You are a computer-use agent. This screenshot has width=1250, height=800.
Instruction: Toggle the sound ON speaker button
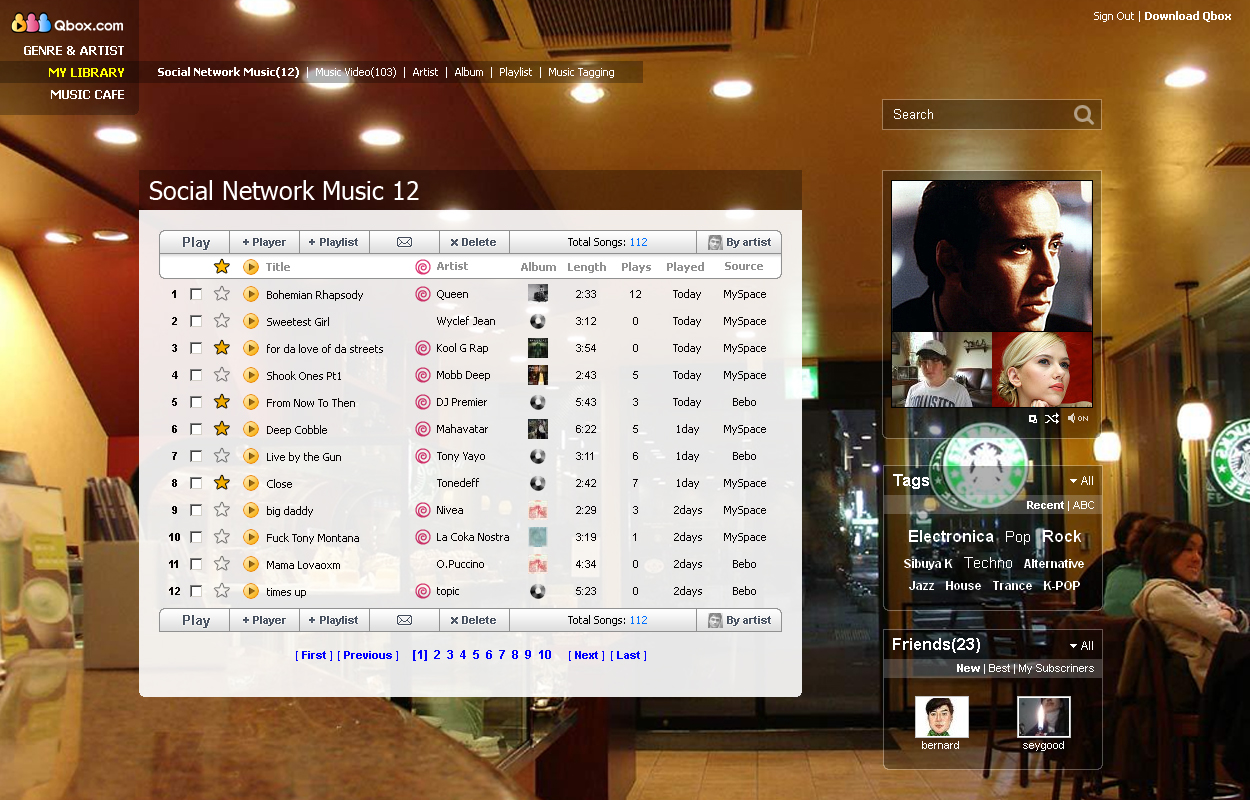1077,418
